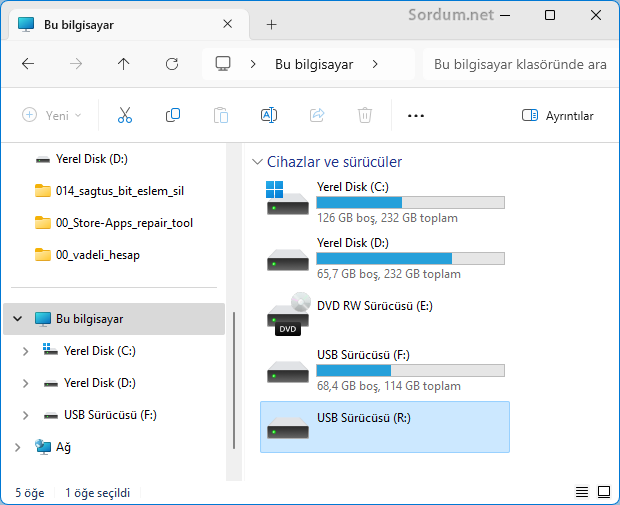Expand Yerel Disk (D:) under Bu bilgisayar
Screen dimensions: 620x505
point(26,383)
